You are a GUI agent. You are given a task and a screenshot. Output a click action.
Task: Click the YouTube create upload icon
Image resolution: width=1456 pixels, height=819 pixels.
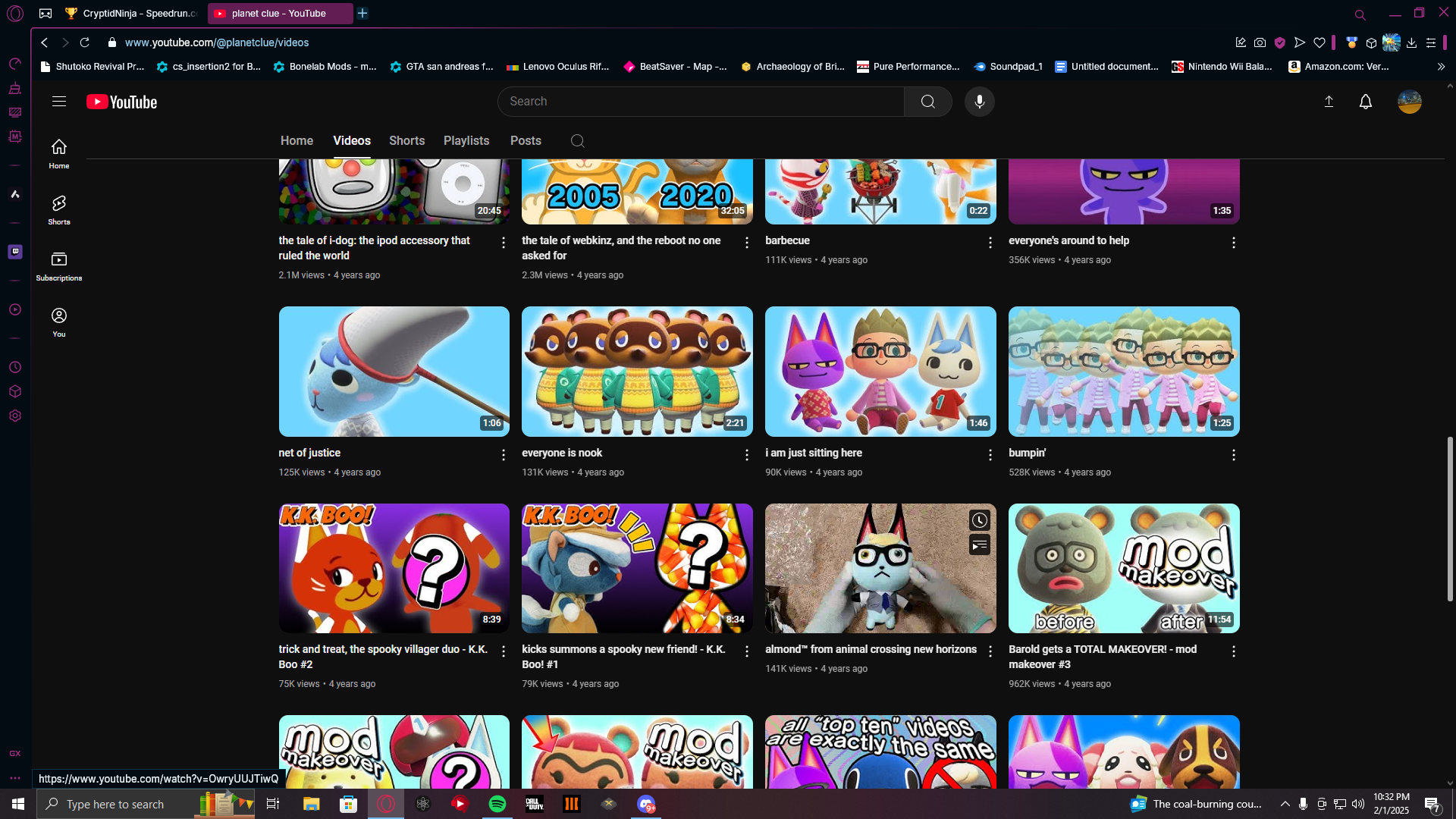[1329, 102]
